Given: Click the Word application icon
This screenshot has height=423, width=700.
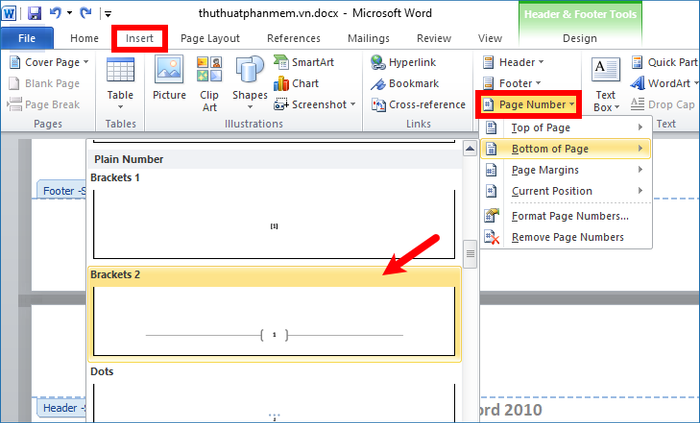Looking at the screenshot, I should [9, 13].
